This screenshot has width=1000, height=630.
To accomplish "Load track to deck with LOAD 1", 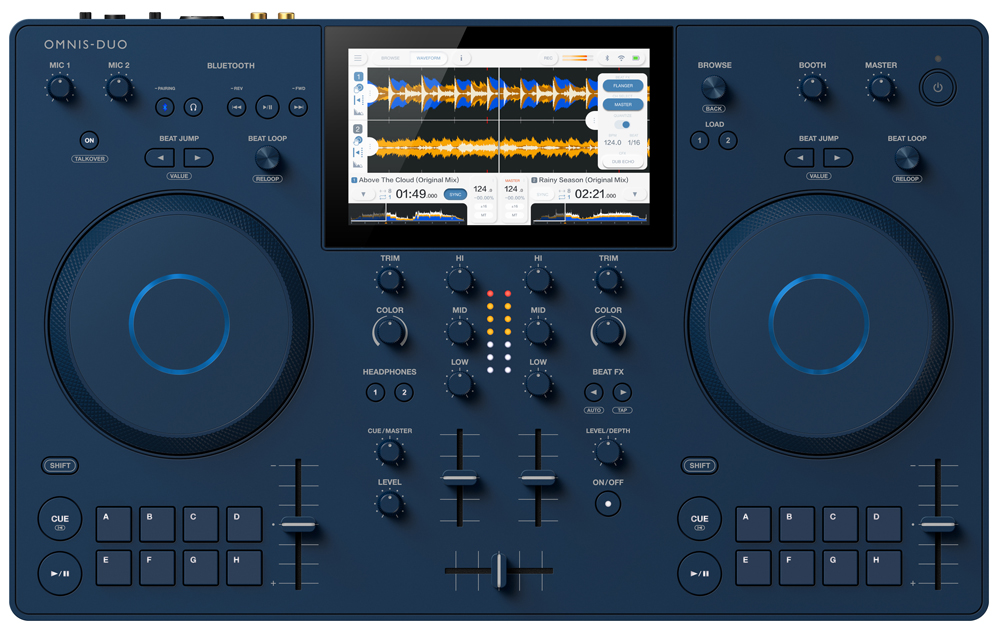I will pos(699,140).
